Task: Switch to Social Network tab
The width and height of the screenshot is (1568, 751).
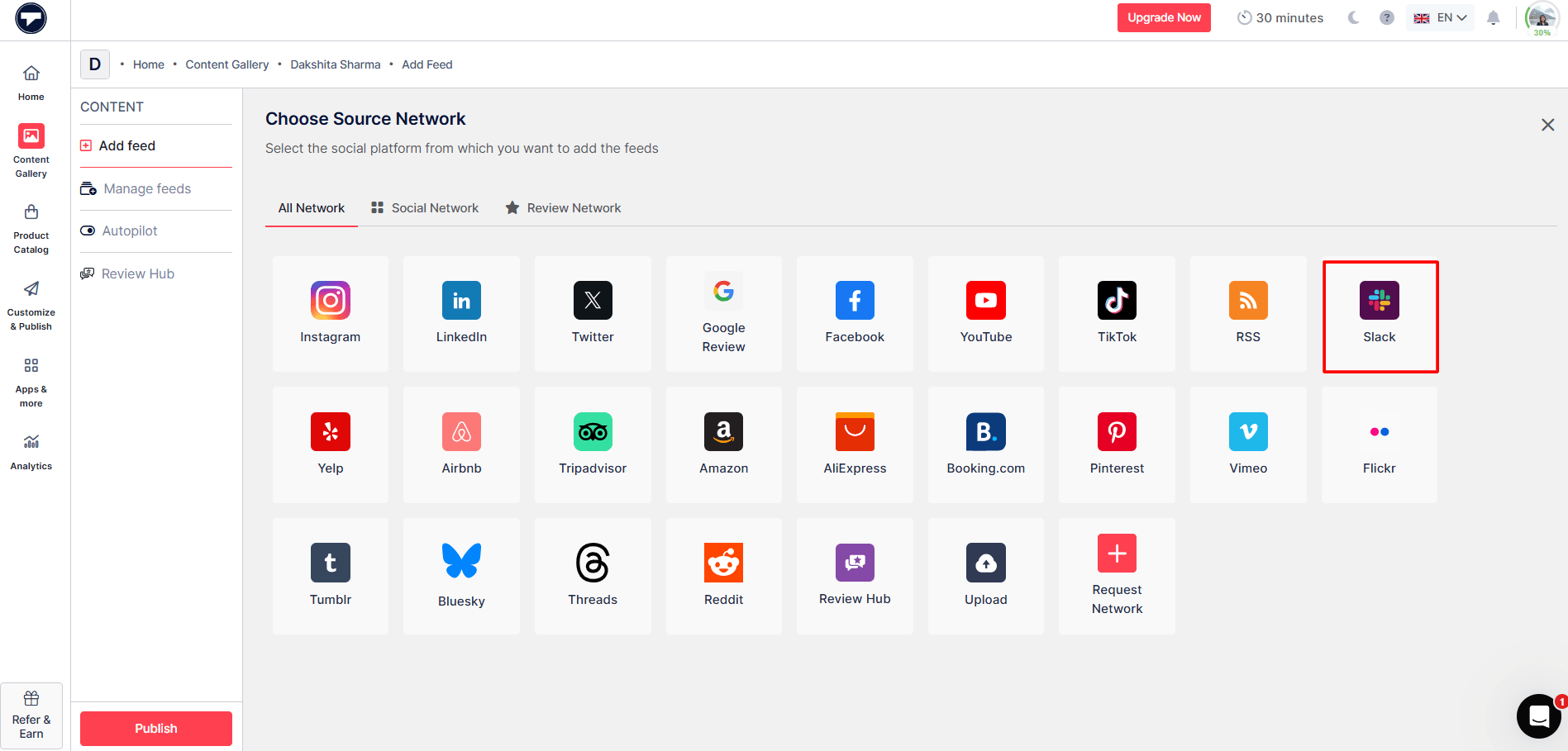Action: [425, 208]
